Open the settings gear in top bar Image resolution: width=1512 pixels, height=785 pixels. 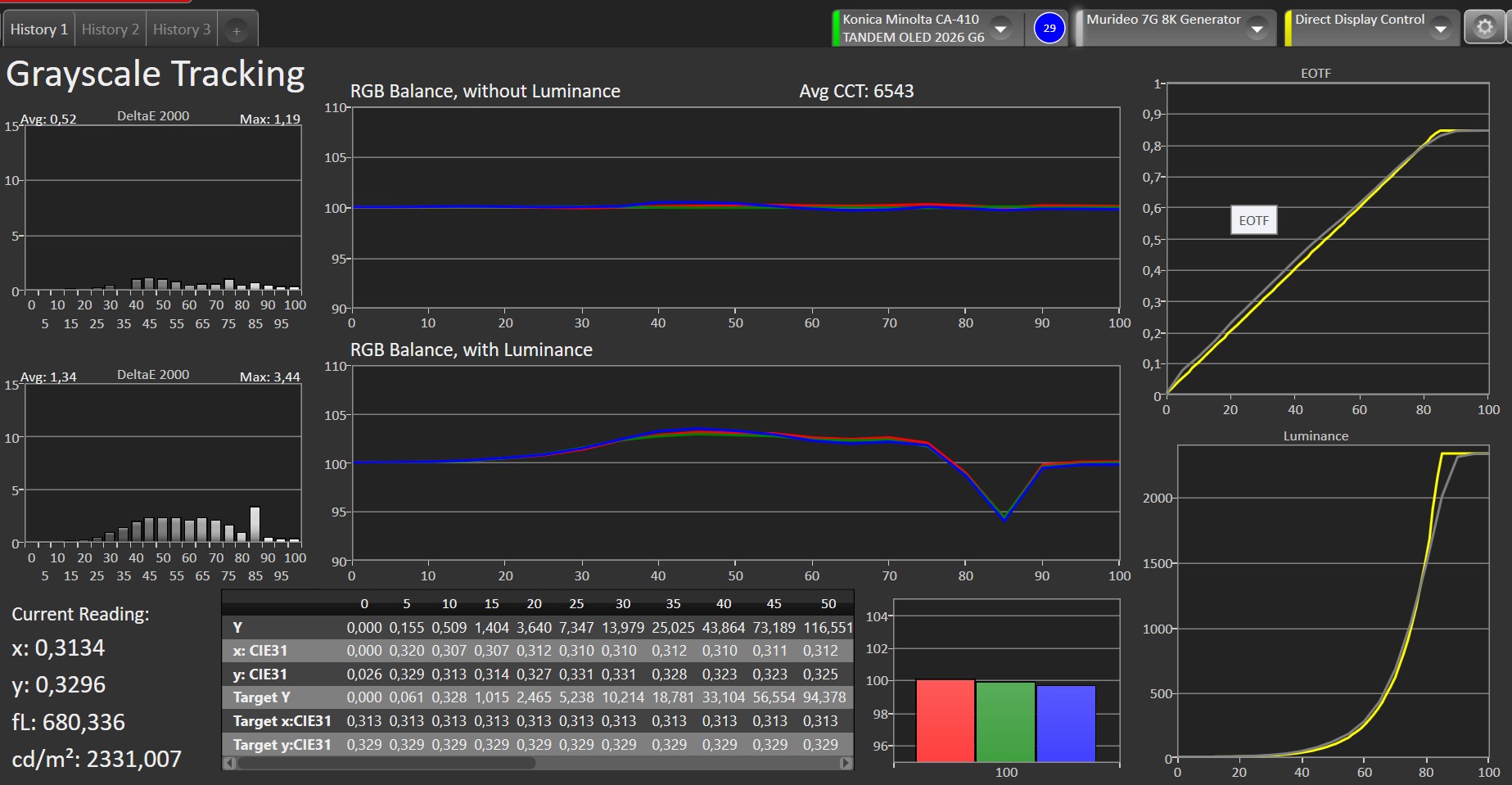[x=1484, y=28]
